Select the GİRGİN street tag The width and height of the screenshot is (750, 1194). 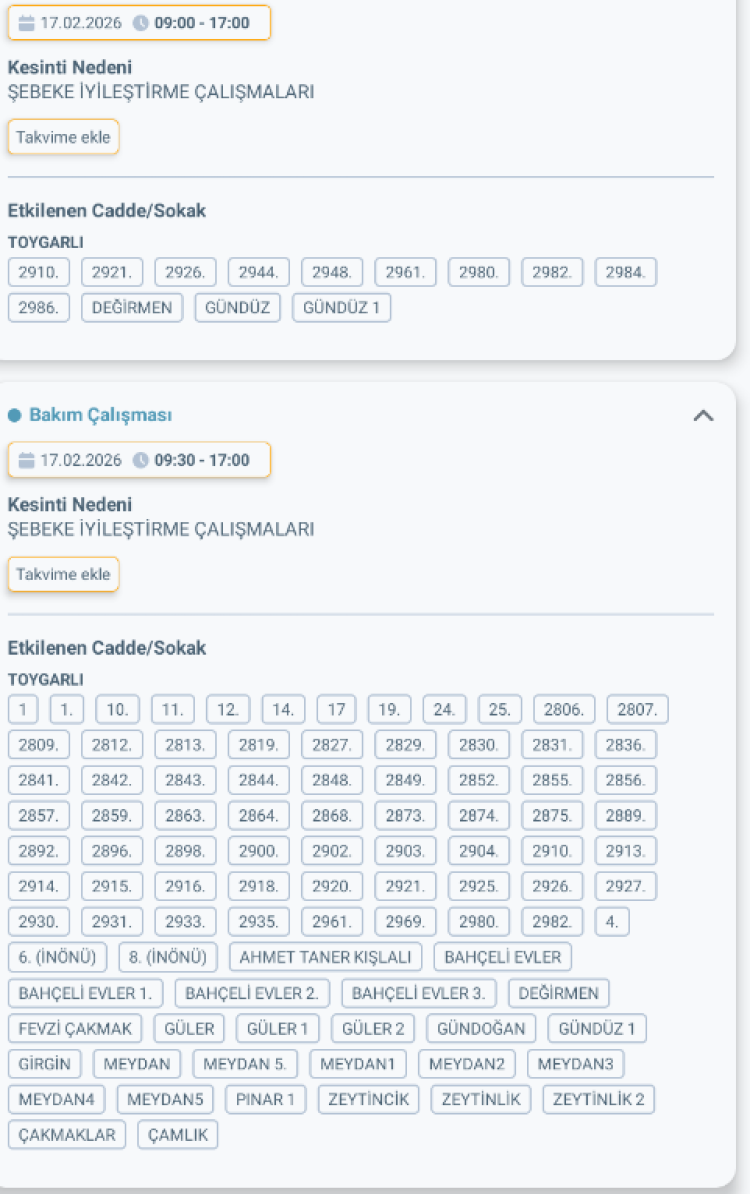[x=44, y=1064]
